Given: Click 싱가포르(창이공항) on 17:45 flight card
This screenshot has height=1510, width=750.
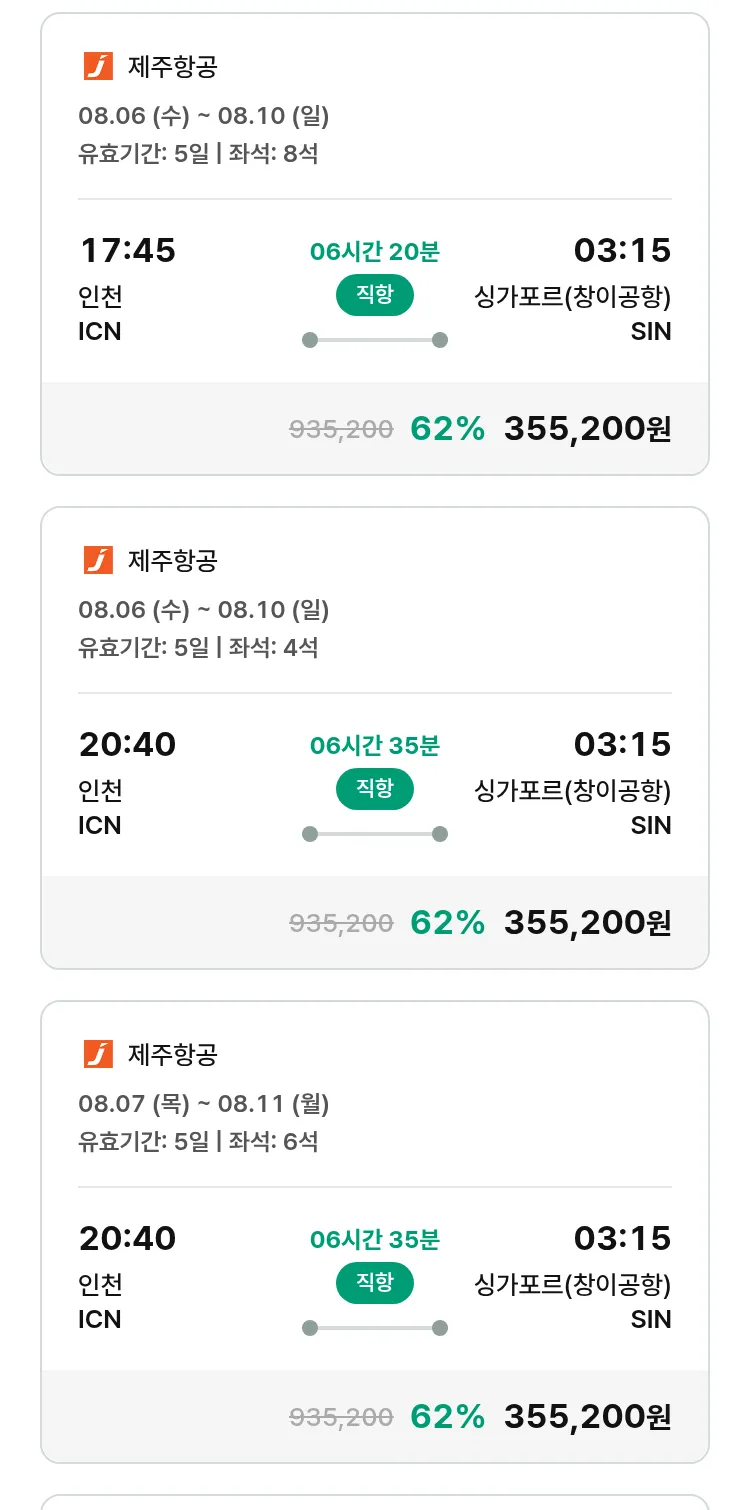Looking at the screenshot, I should click(572, 297).
